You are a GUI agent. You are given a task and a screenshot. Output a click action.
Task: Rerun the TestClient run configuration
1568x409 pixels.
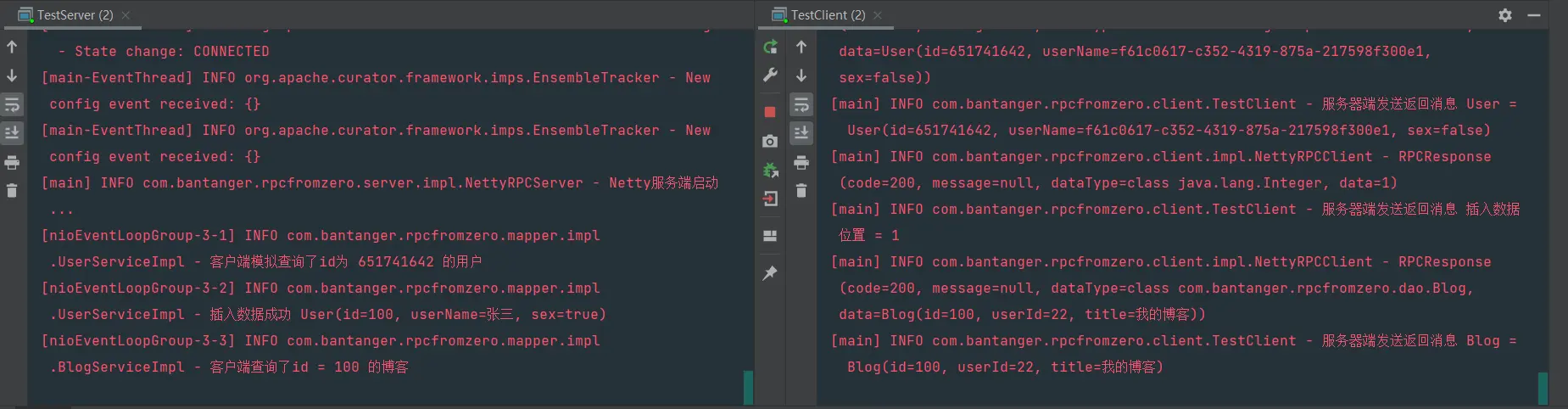click(x=770, y=48)
